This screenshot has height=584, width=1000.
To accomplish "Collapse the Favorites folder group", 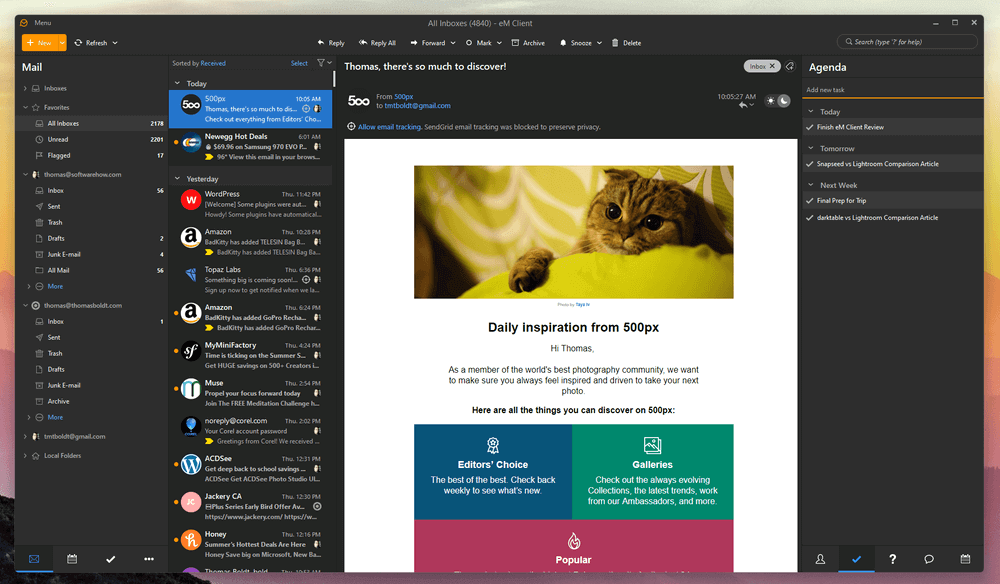I will click(26, 107).
